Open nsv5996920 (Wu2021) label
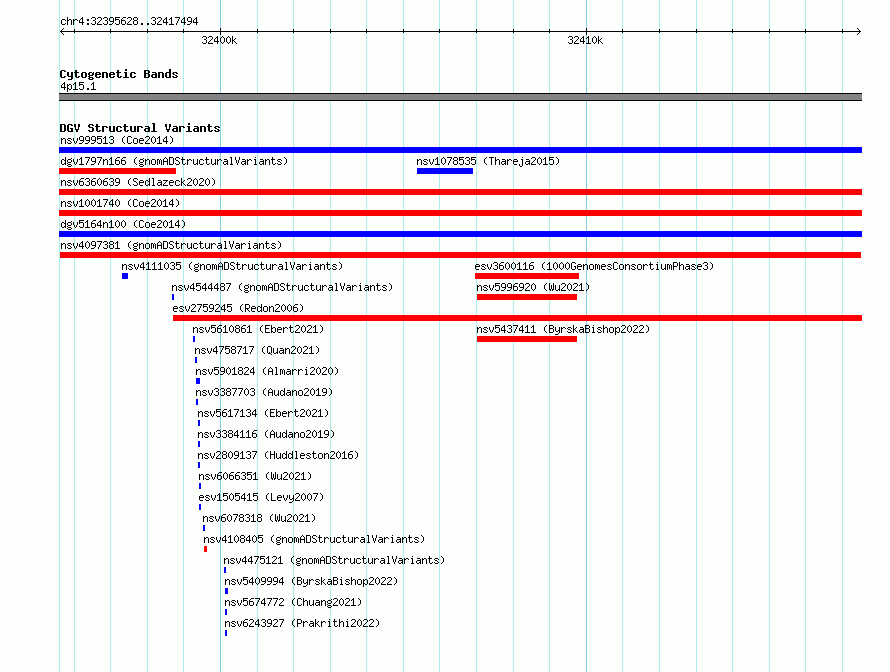 [533, 287]
